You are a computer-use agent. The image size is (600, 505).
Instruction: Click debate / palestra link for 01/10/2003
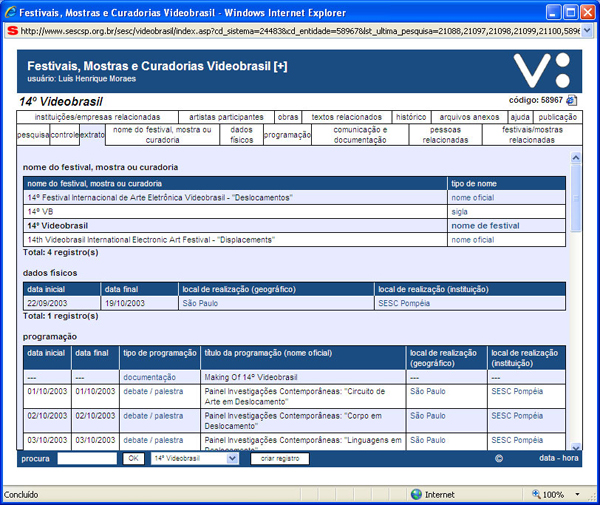click(153, 391)
